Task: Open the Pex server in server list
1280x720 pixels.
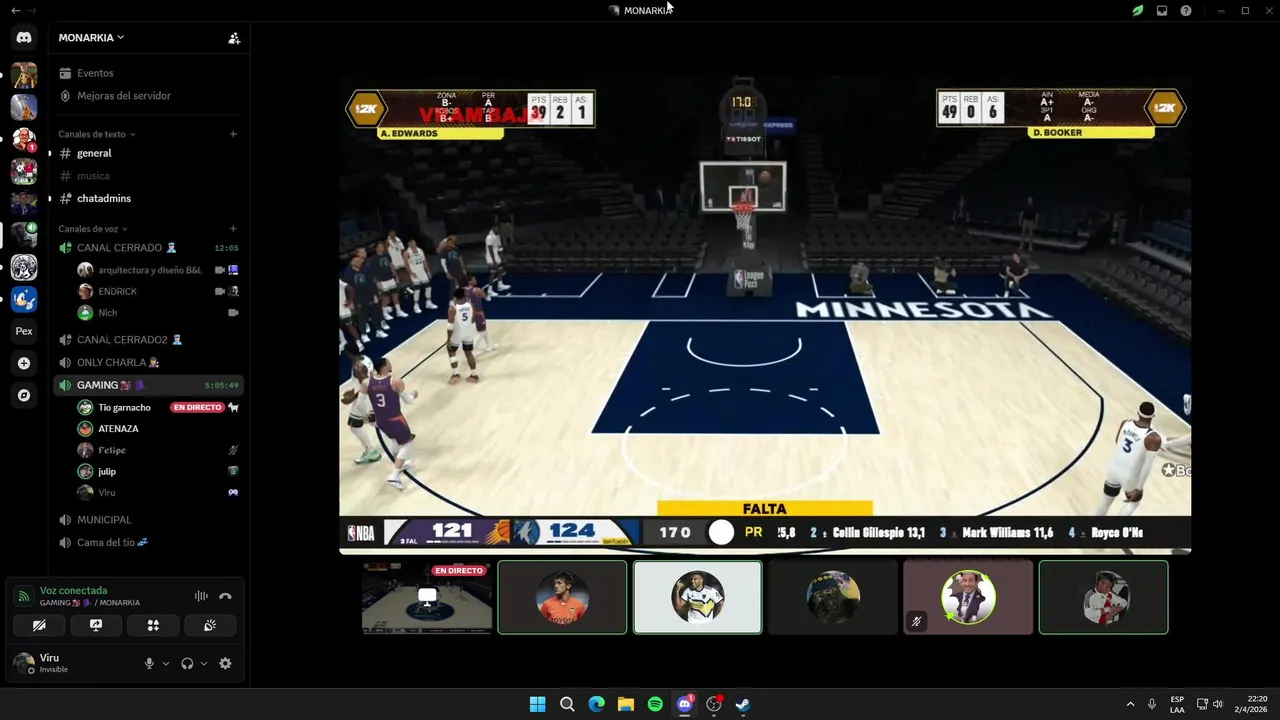Action: [24, 331]
